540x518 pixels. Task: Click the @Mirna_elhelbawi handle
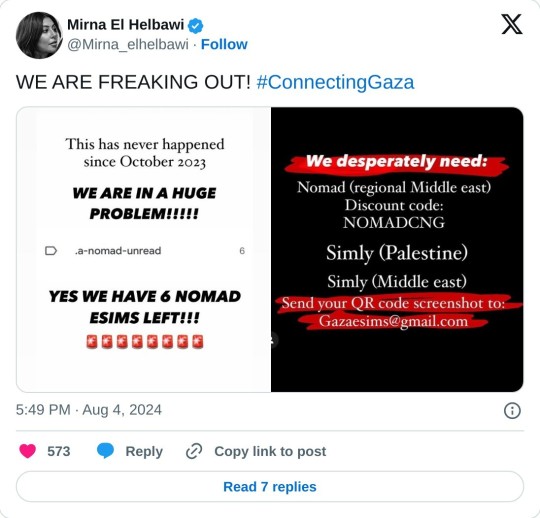click(x=128, y=44)
